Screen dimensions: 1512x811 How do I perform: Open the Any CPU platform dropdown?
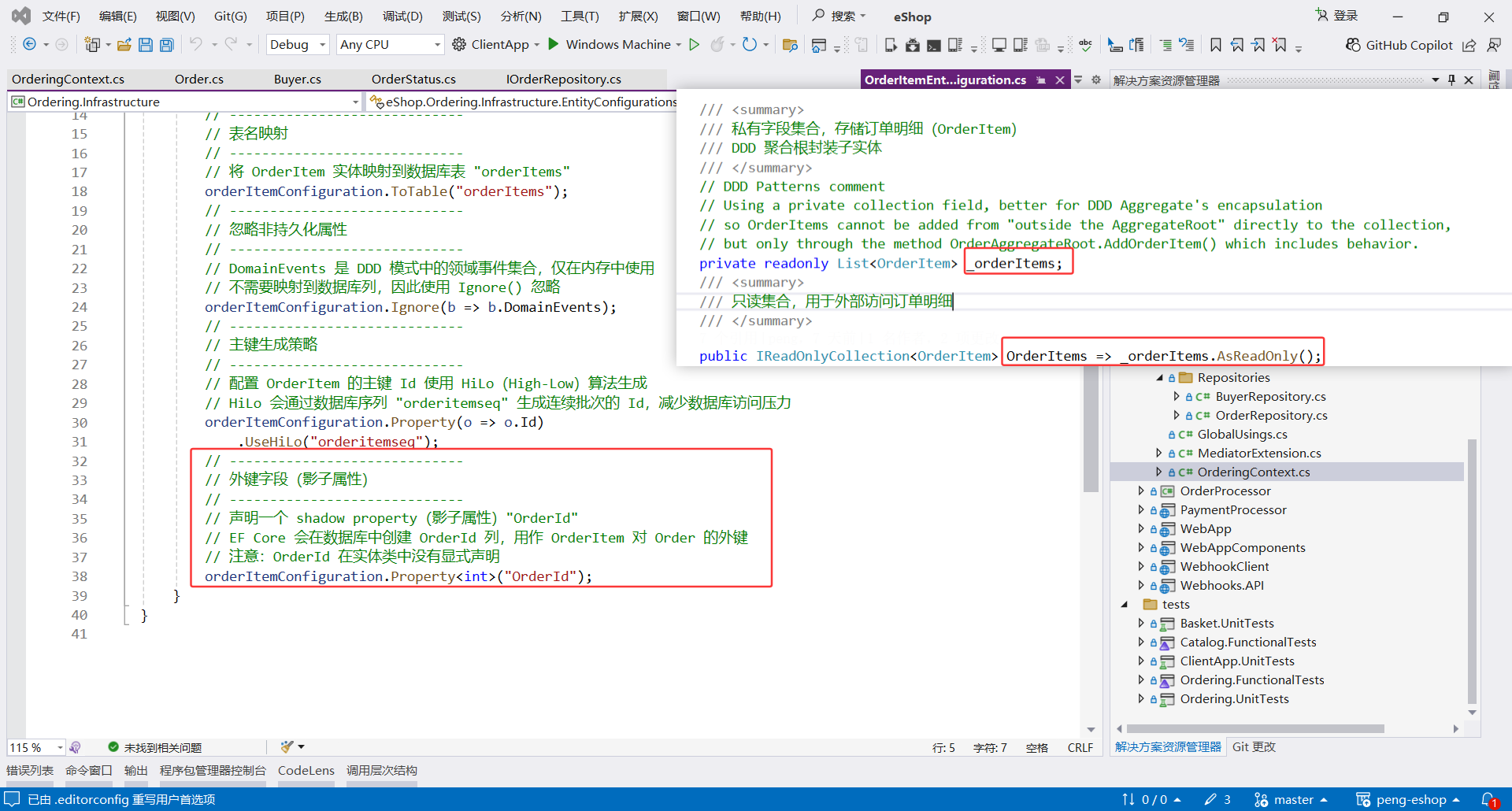coord(390,44)
